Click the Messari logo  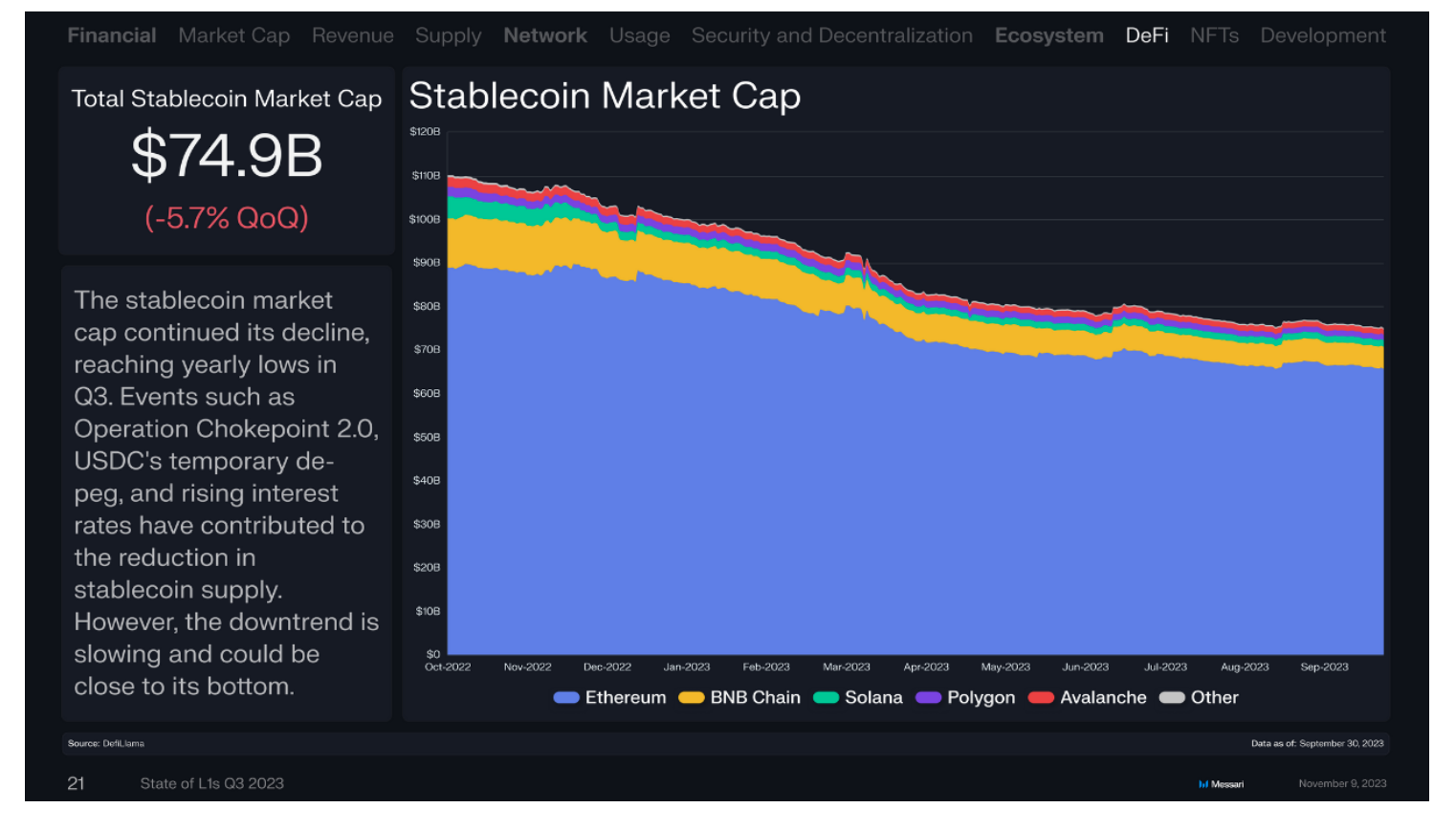1222,784
